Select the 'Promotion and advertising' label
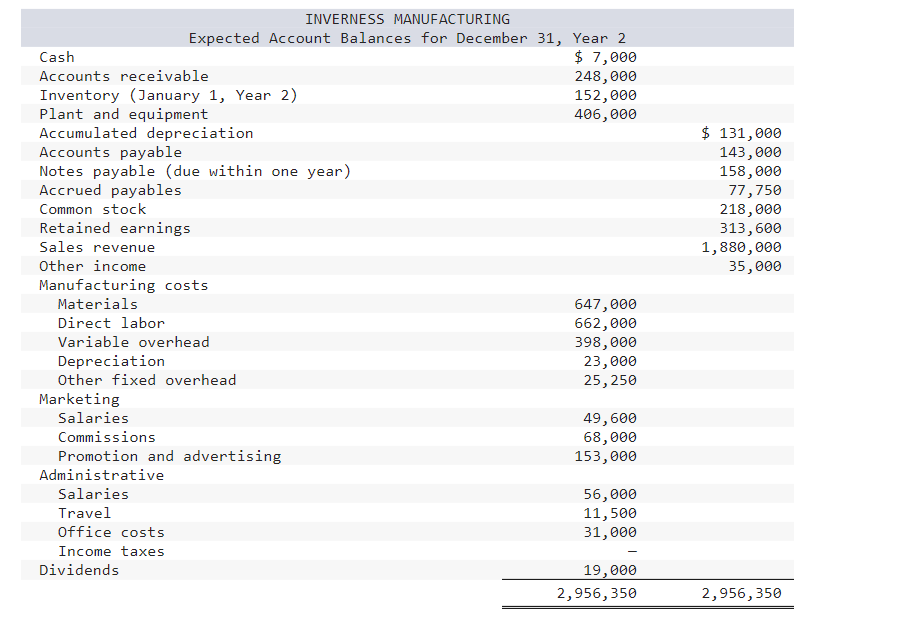The width and height of the screenshot is (918, 628). click(169, 457)
